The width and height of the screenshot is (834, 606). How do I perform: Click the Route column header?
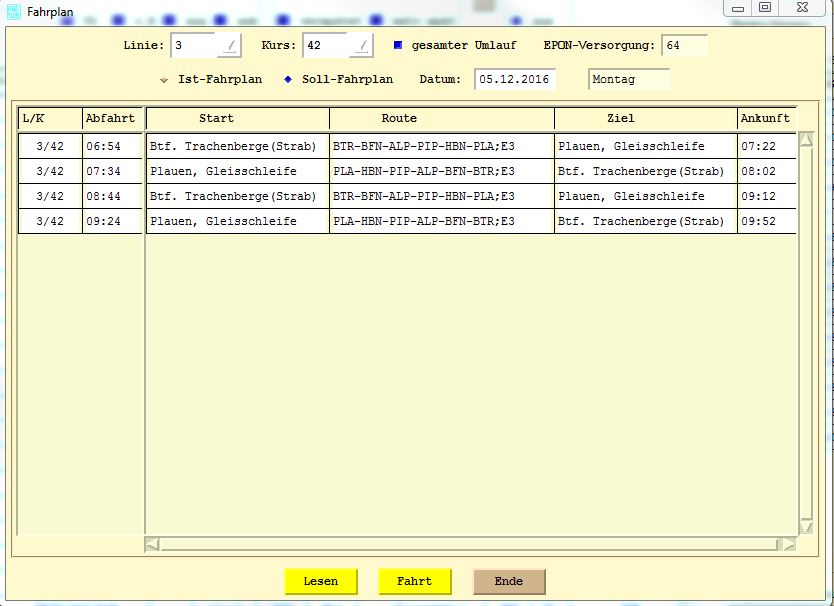coord(399,118)
